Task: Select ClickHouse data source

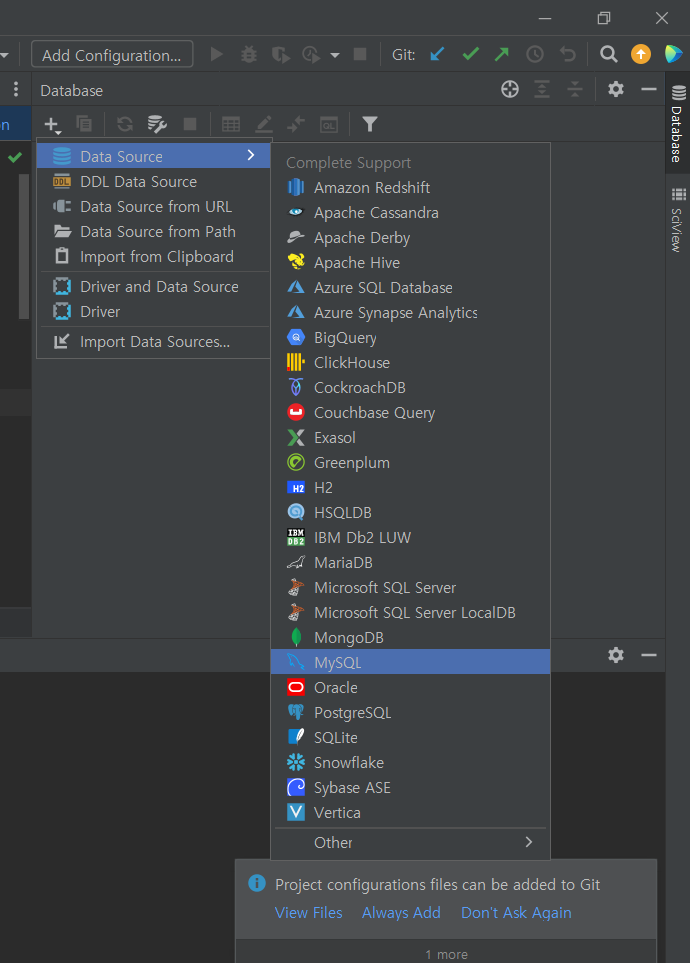Action: coord(410,362)
